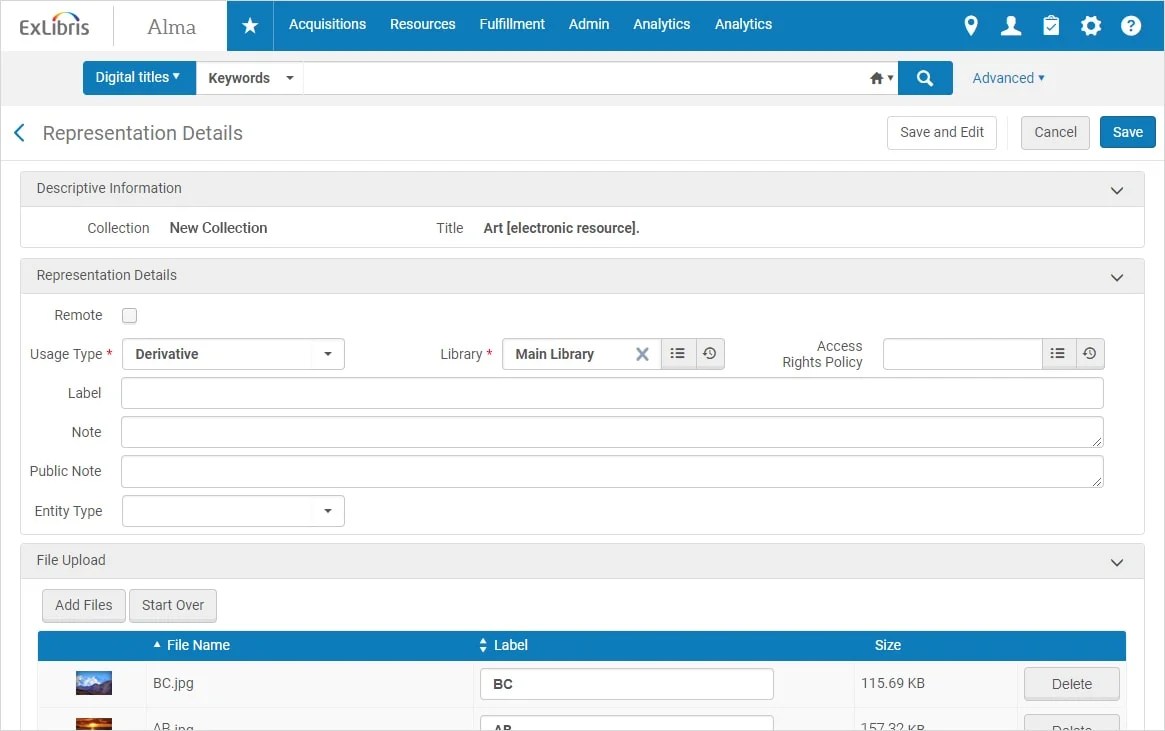Enable the Remote checkbox
Viewport: 1165px width, 731px height.
tap(129, 315)
